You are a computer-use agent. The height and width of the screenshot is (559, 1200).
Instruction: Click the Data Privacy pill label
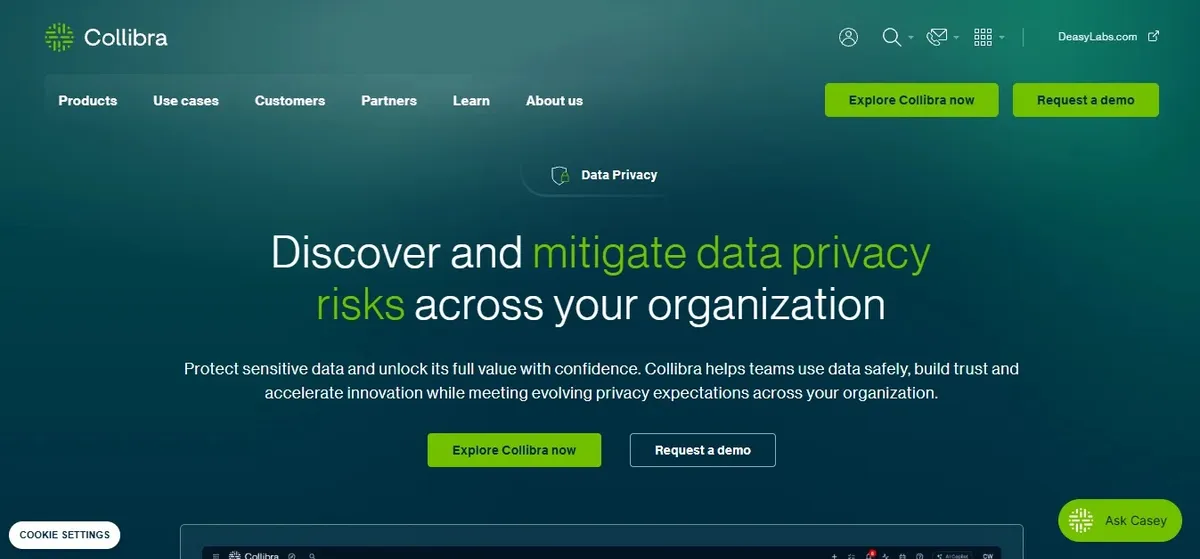point(619,175)
